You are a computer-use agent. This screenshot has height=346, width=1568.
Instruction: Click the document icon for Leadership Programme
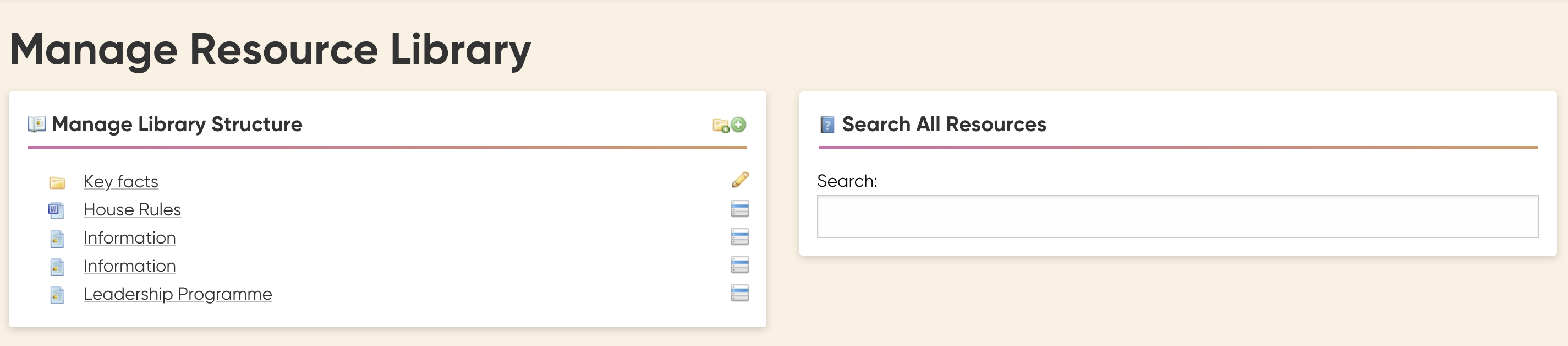tap(57, 295)
